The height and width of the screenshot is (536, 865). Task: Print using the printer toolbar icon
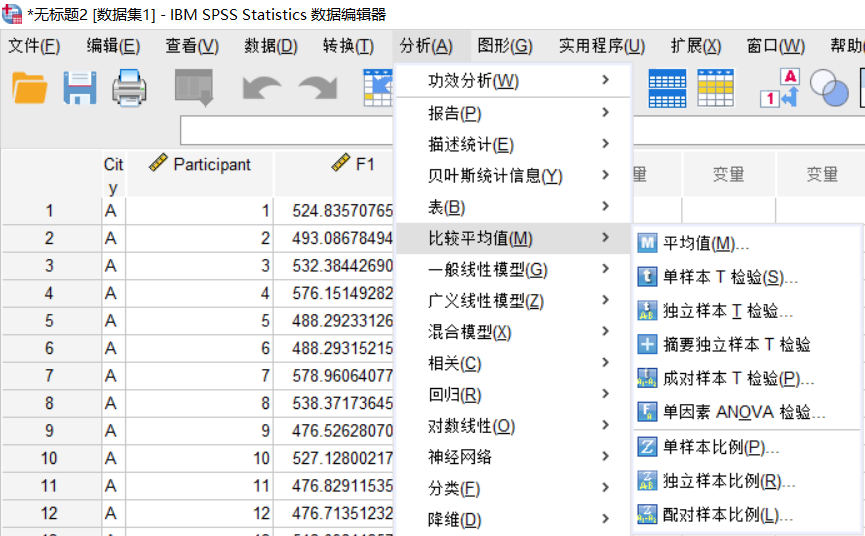(129, 88)
